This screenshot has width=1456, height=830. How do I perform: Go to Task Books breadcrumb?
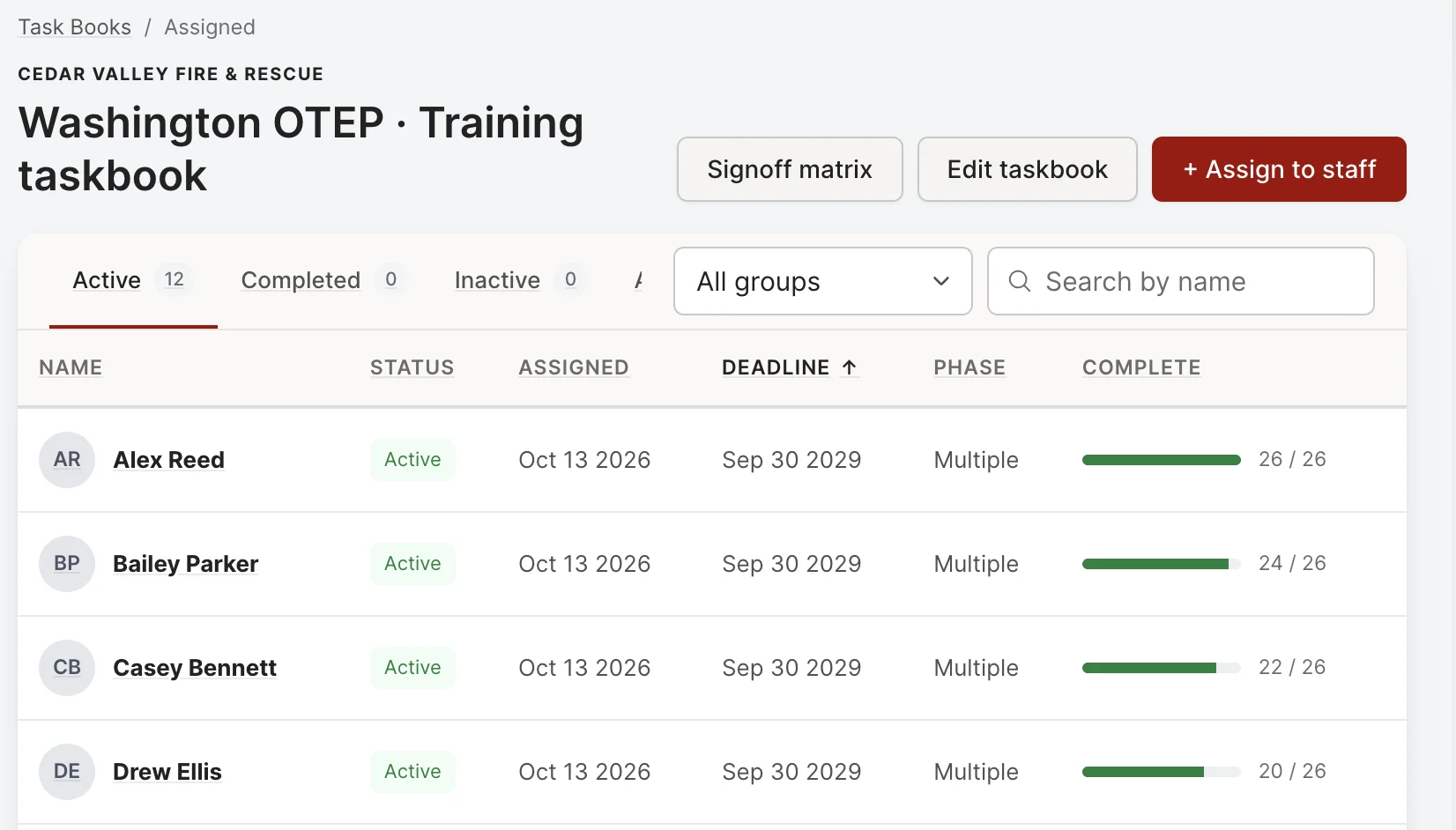point(75,27)
